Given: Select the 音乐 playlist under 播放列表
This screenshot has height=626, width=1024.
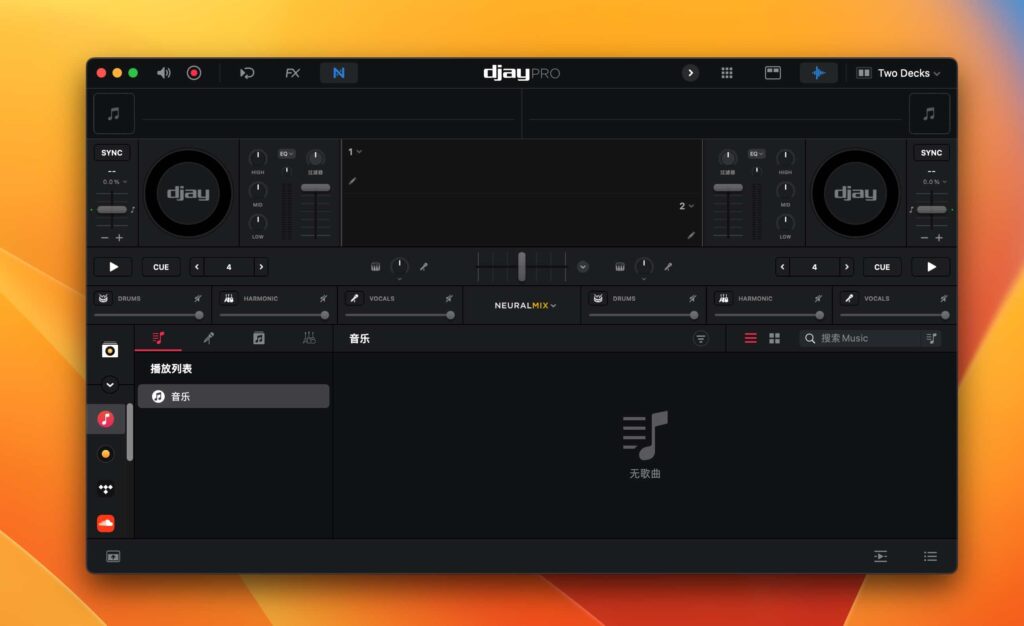Looking at the screenshot, I should (233, 395).
